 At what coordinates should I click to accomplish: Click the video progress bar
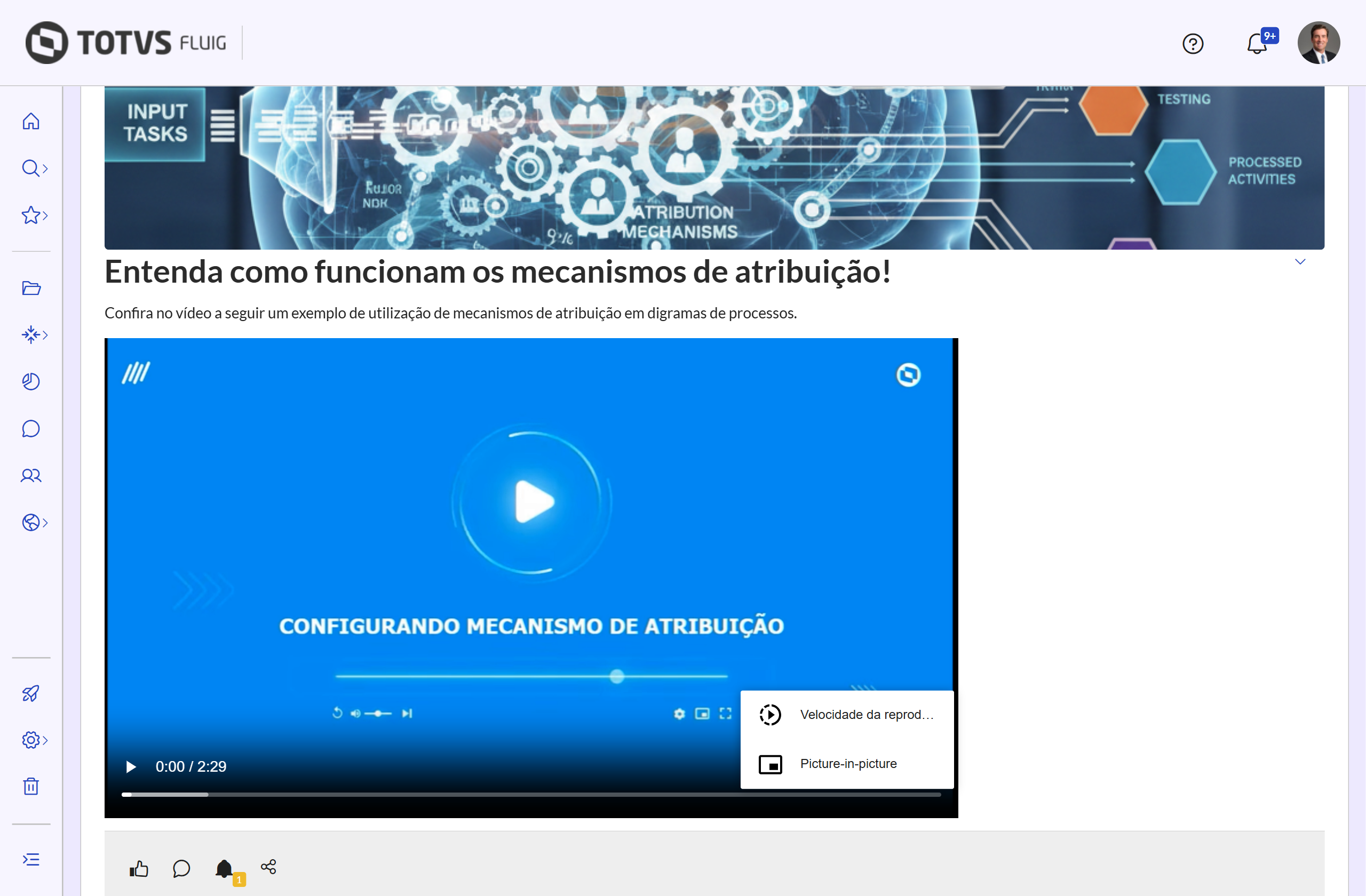pos(531,795)
